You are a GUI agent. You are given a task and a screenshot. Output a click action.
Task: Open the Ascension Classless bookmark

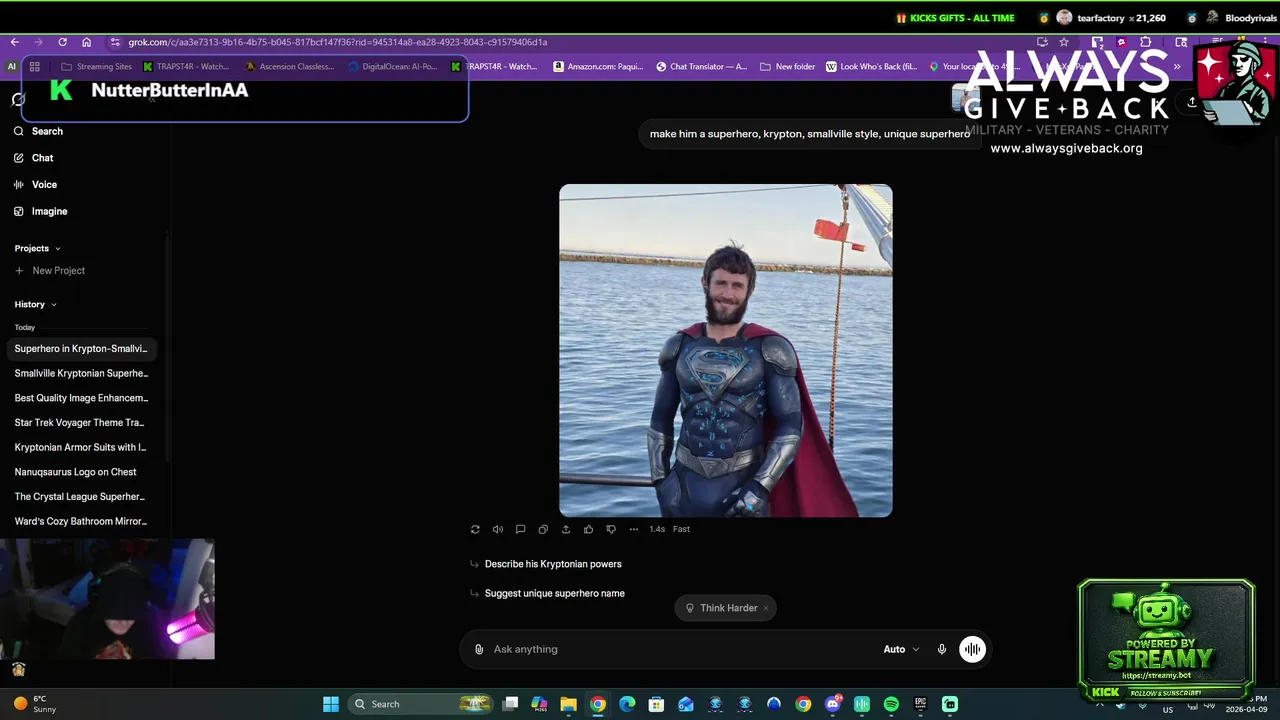point(290,67)
